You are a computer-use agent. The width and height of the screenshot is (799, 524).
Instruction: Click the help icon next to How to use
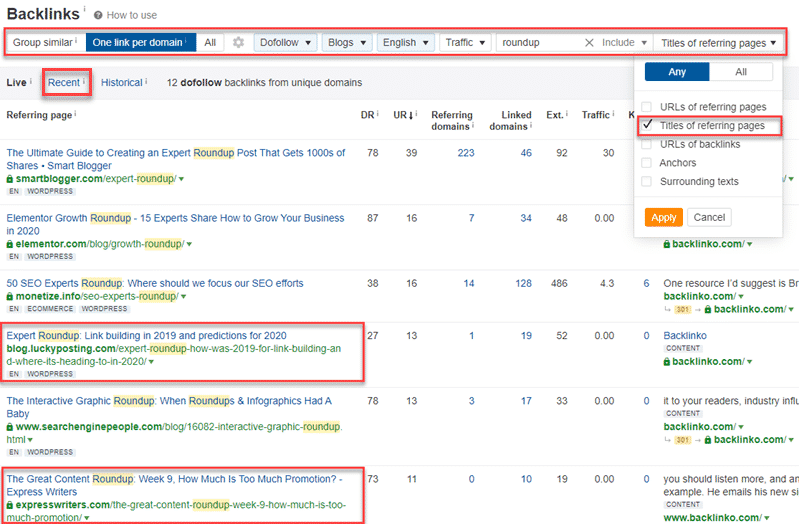(98, 16)
